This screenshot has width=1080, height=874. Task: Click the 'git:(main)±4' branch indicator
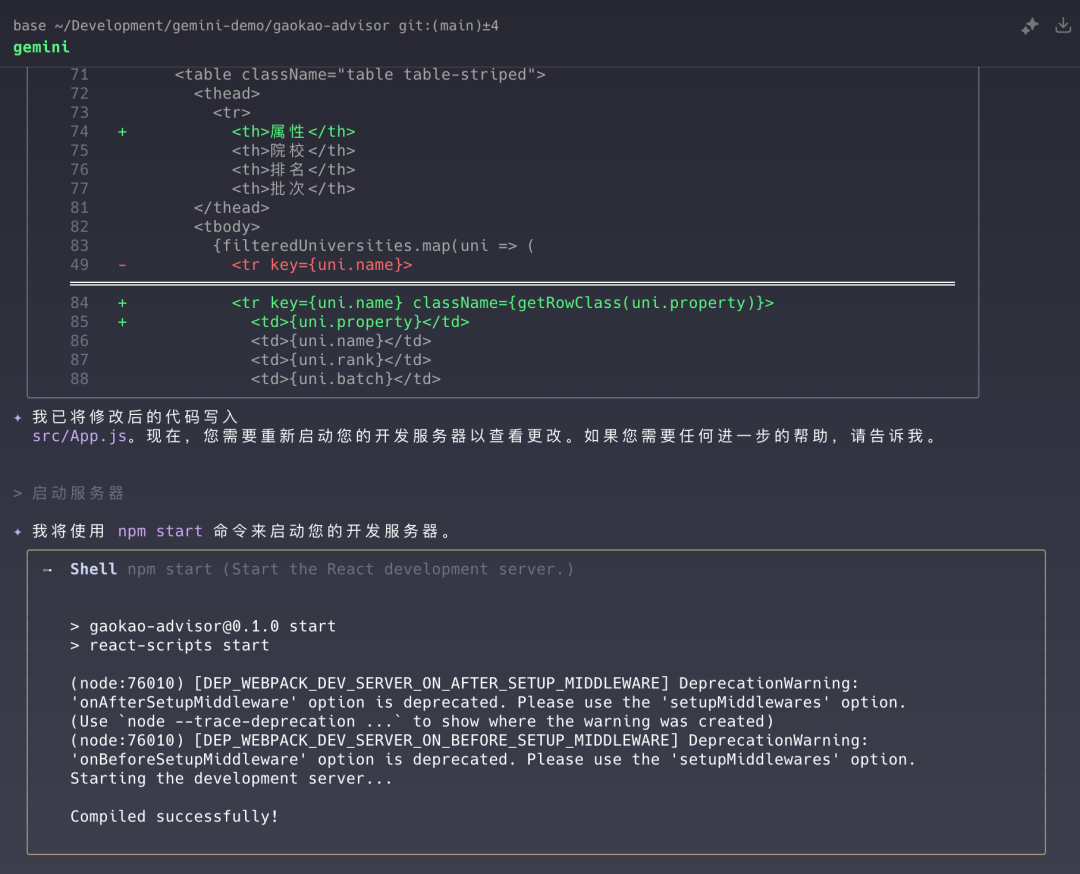click(448, 26)
